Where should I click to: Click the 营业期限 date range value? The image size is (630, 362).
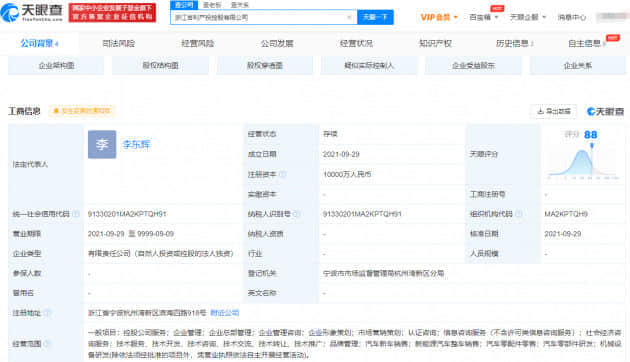pyautogui.click(x=131, y=233)
